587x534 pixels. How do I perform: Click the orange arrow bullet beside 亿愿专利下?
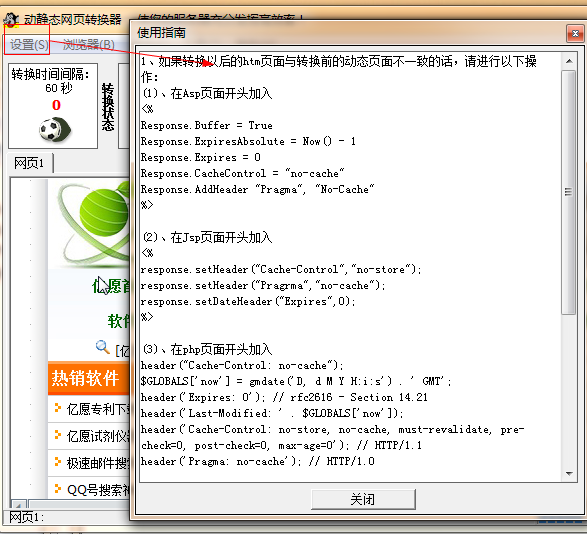(x=57, y=408)
